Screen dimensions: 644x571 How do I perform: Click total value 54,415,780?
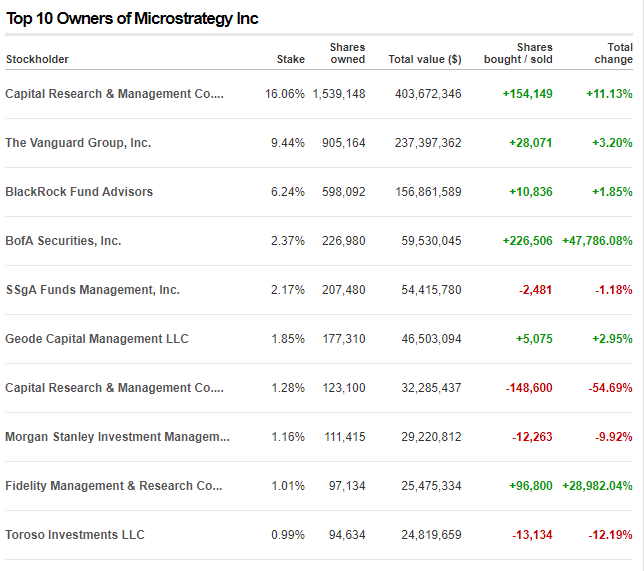point(431,290)
